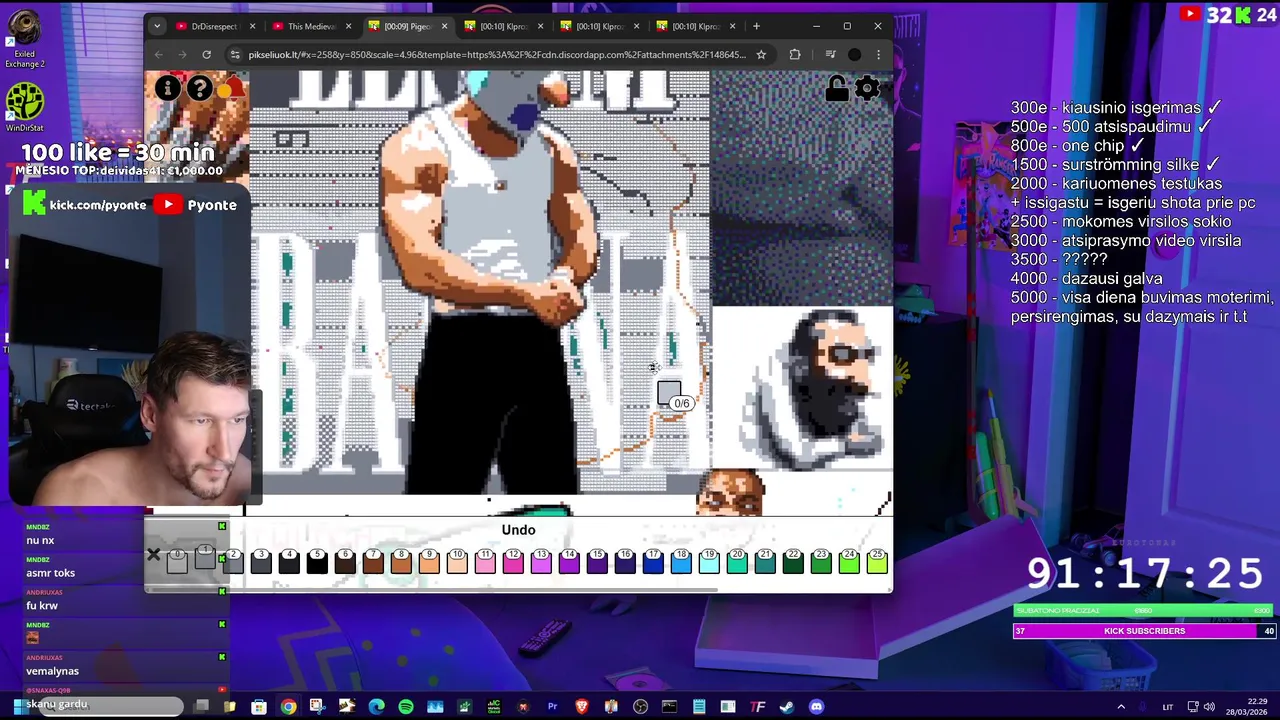Viewport: 1280px width, 720px height.
Task: Choose peach color swatch number 9
Action: click(x=429, y=562)
